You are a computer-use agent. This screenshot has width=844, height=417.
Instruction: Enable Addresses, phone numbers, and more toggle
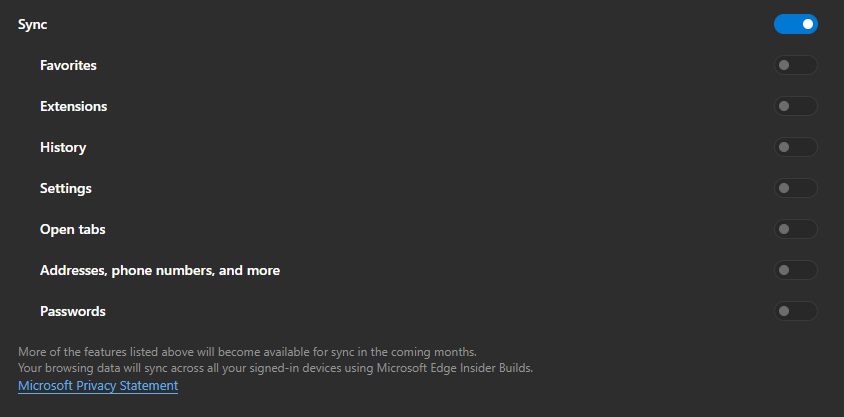[x=795, y=270]
